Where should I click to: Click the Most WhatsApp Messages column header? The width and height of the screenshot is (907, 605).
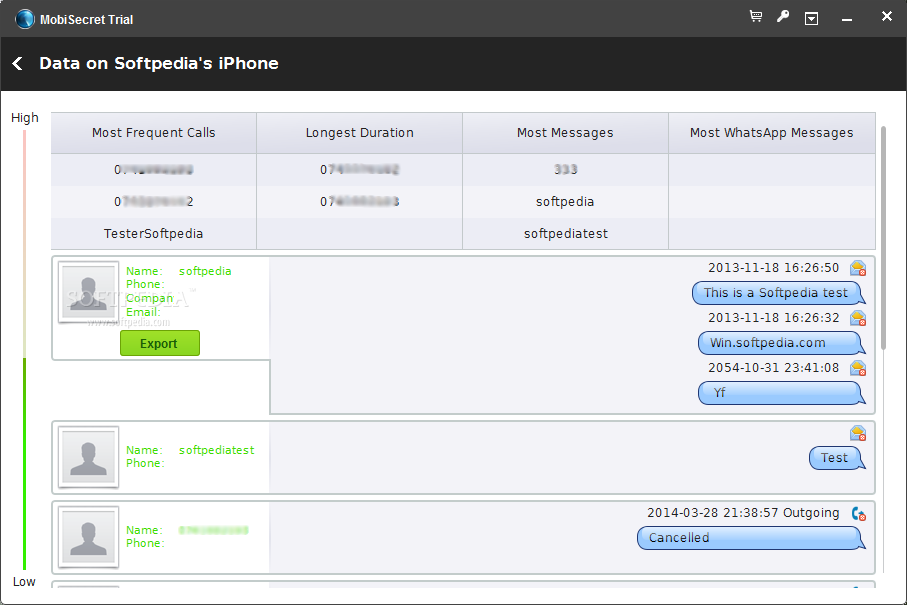point(772,133)
